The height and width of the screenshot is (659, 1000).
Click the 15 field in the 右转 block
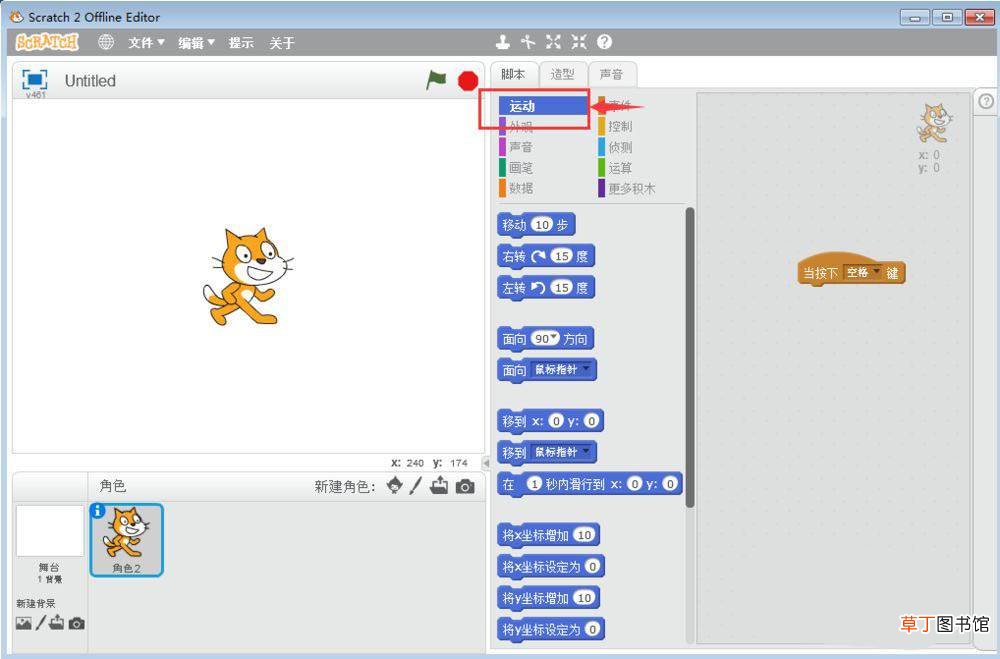click(x=561, y=256)
